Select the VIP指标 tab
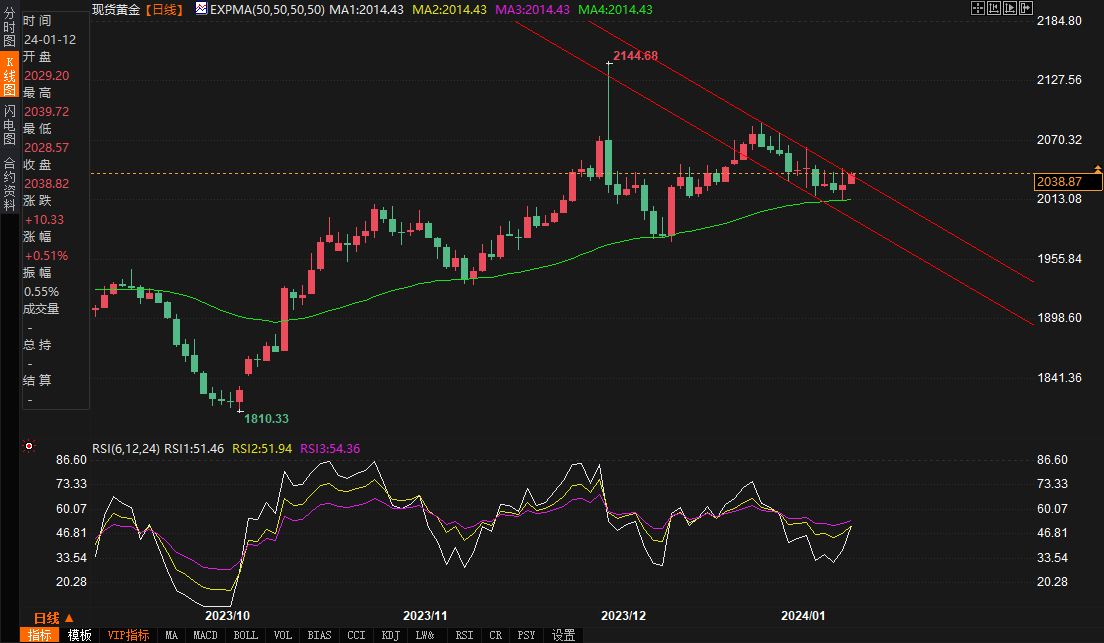The width and height of the screenshot is (1104, 643). coord(128,635)
